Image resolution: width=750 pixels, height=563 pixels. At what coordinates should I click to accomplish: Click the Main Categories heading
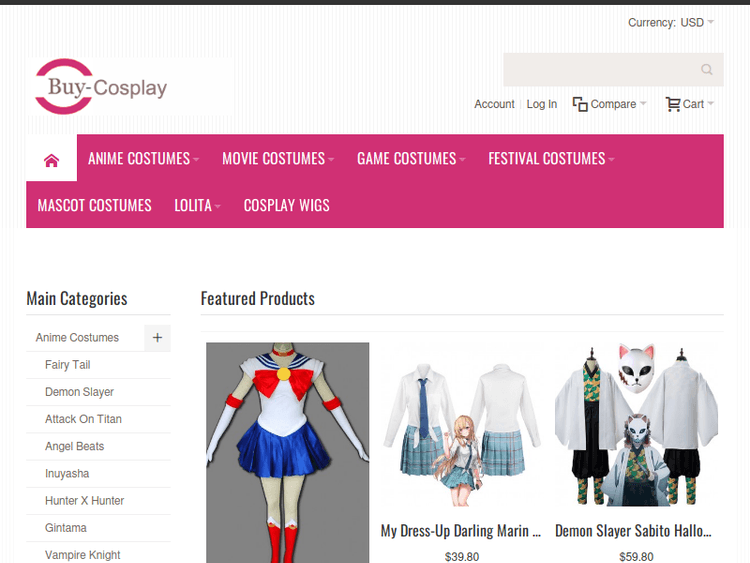[77, 298]
